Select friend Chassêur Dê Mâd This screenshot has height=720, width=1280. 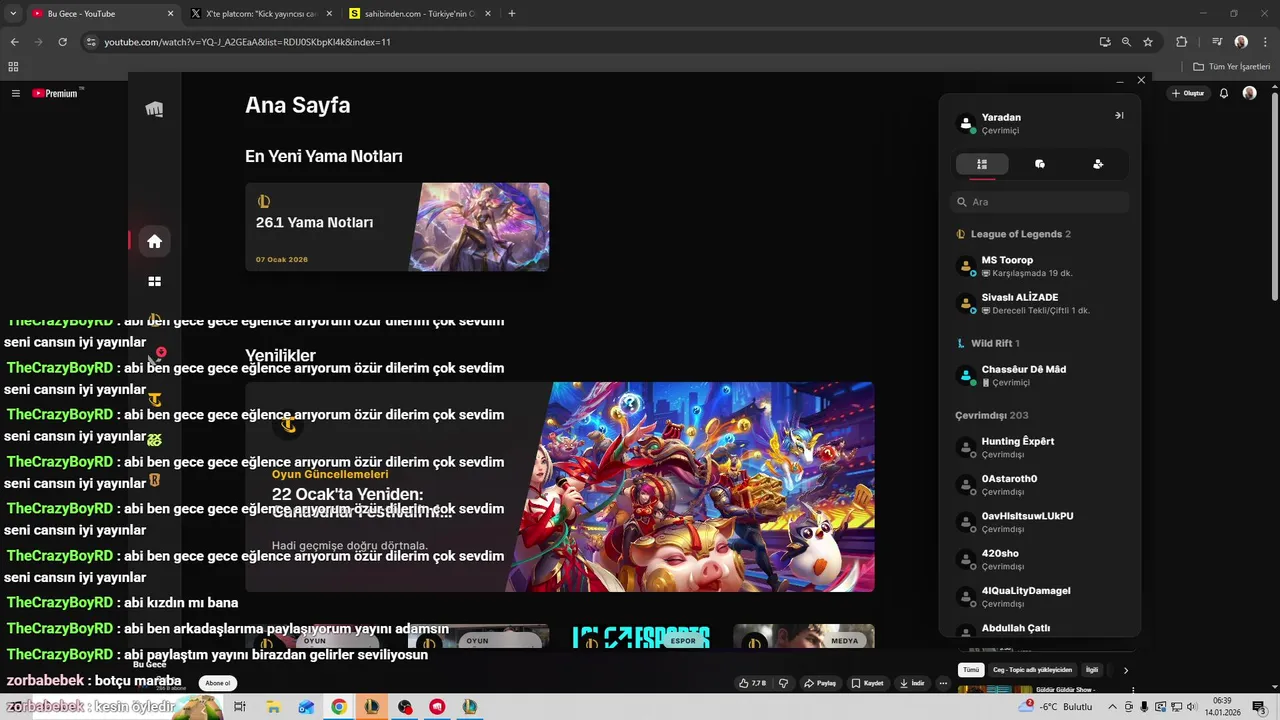click(1040, 375)
